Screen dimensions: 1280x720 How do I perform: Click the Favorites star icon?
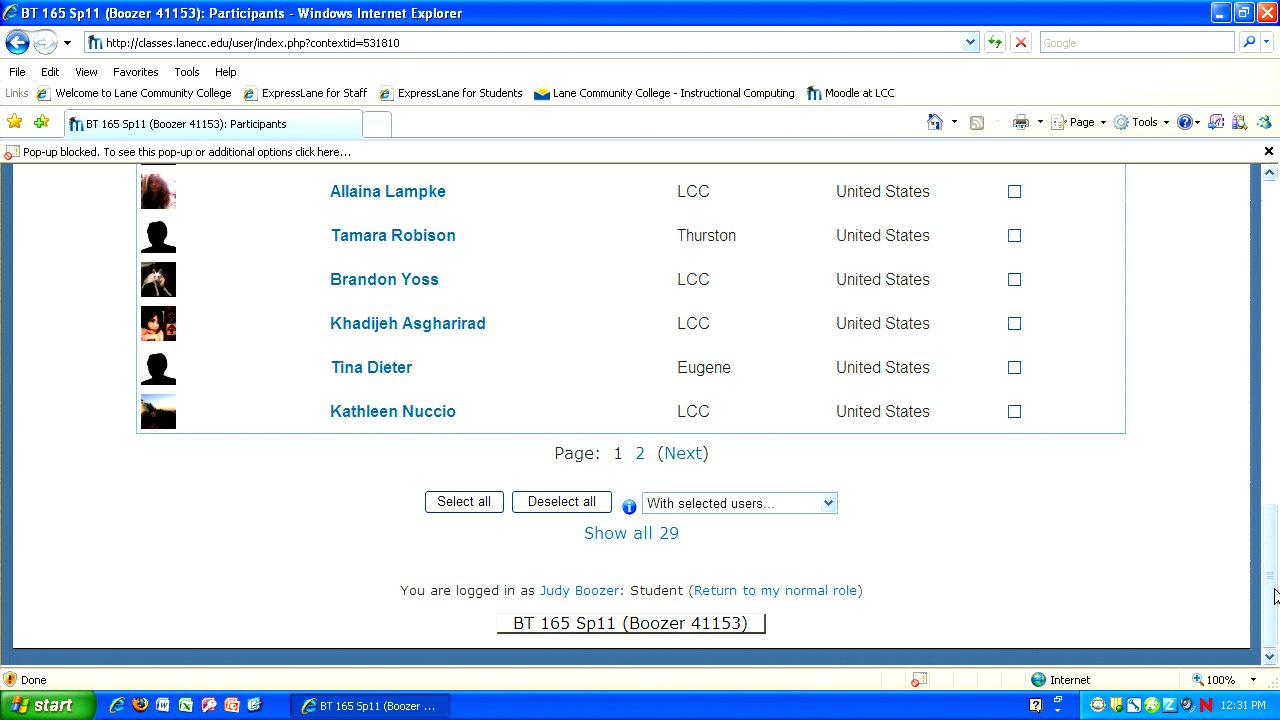tap(14, 122)
